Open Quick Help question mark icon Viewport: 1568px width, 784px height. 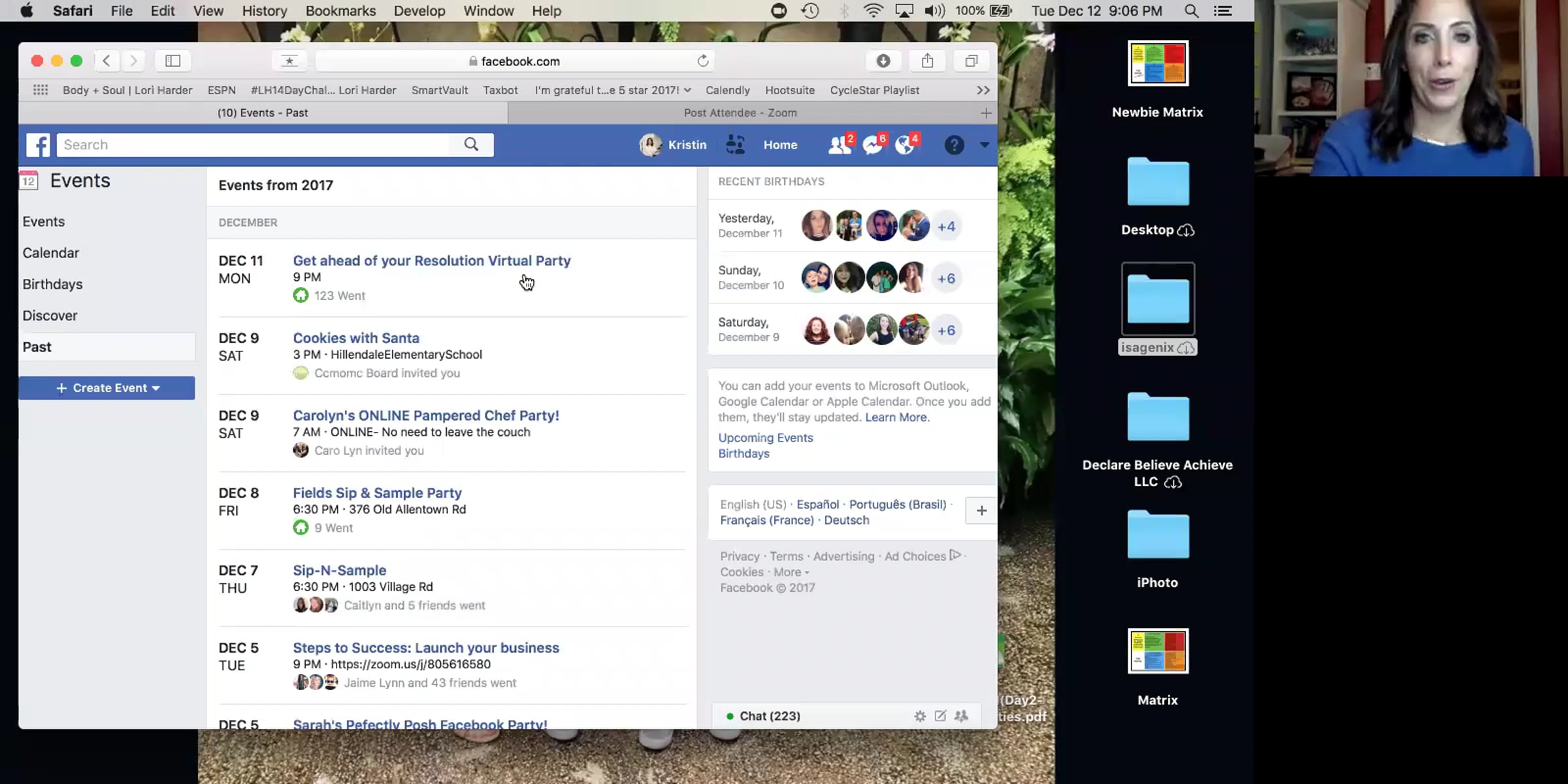point(954,145)
